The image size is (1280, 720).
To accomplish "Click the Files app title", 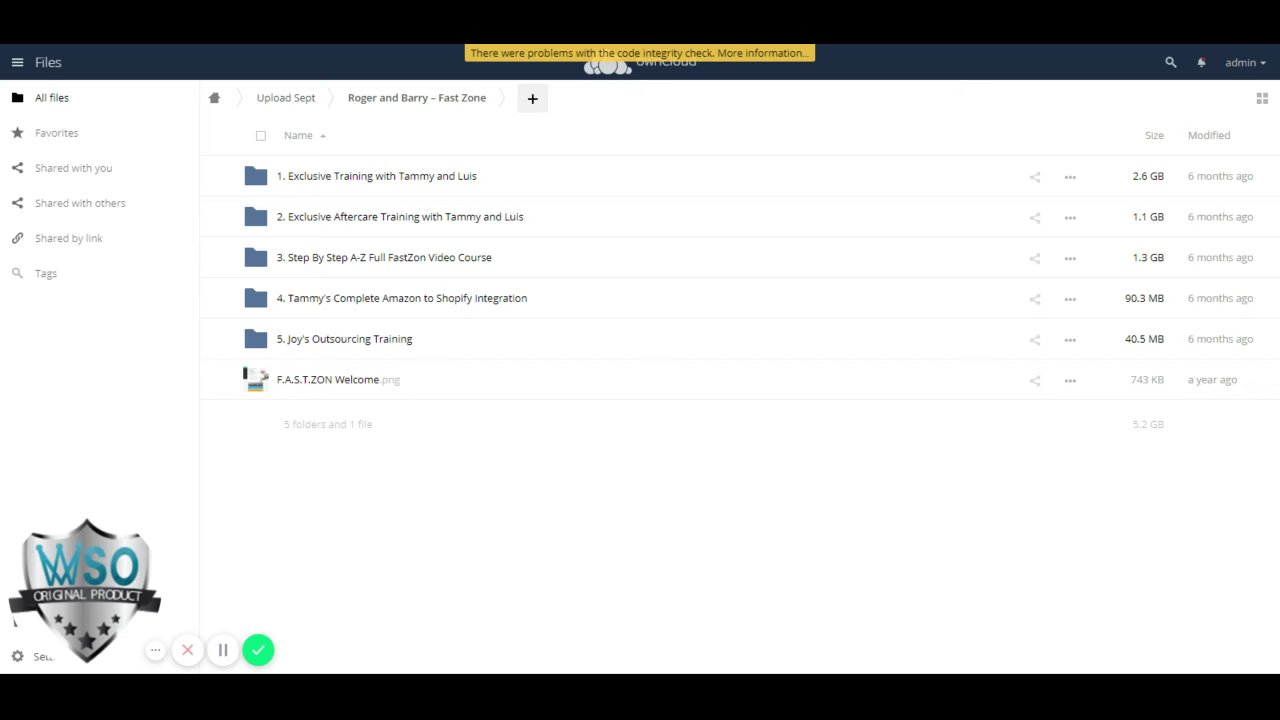I will (x=48, y=62).
